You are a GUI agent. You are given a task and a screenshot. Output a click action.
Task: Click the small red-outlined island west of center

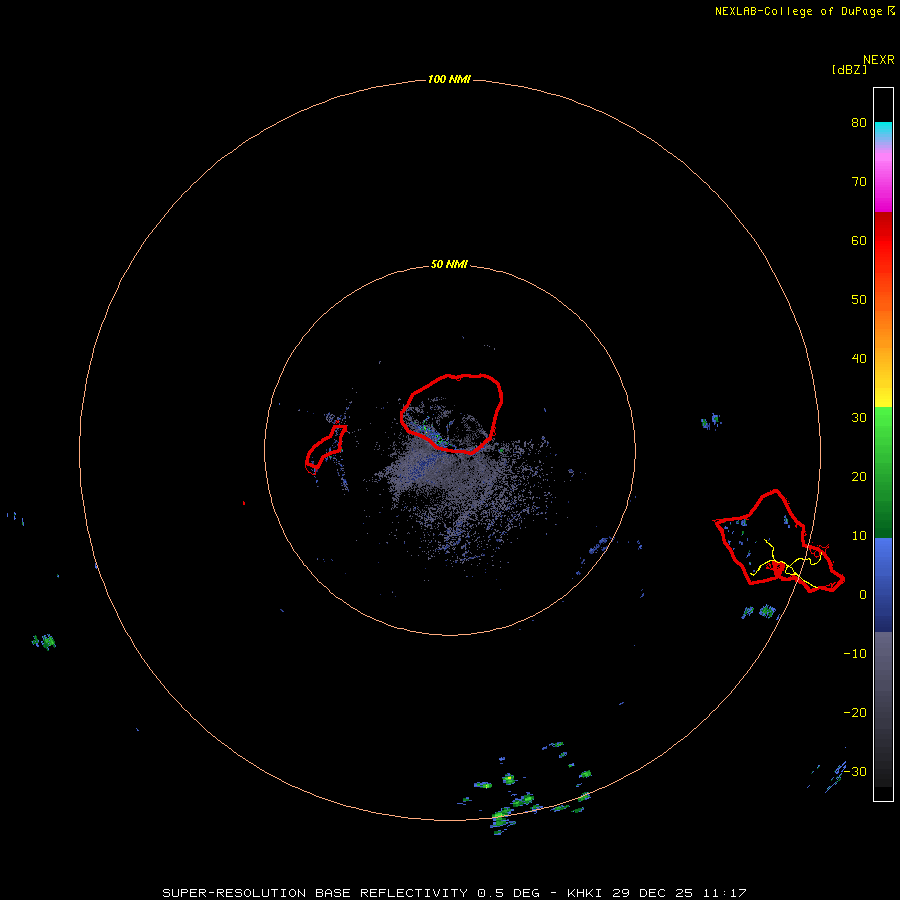point(325,448)
